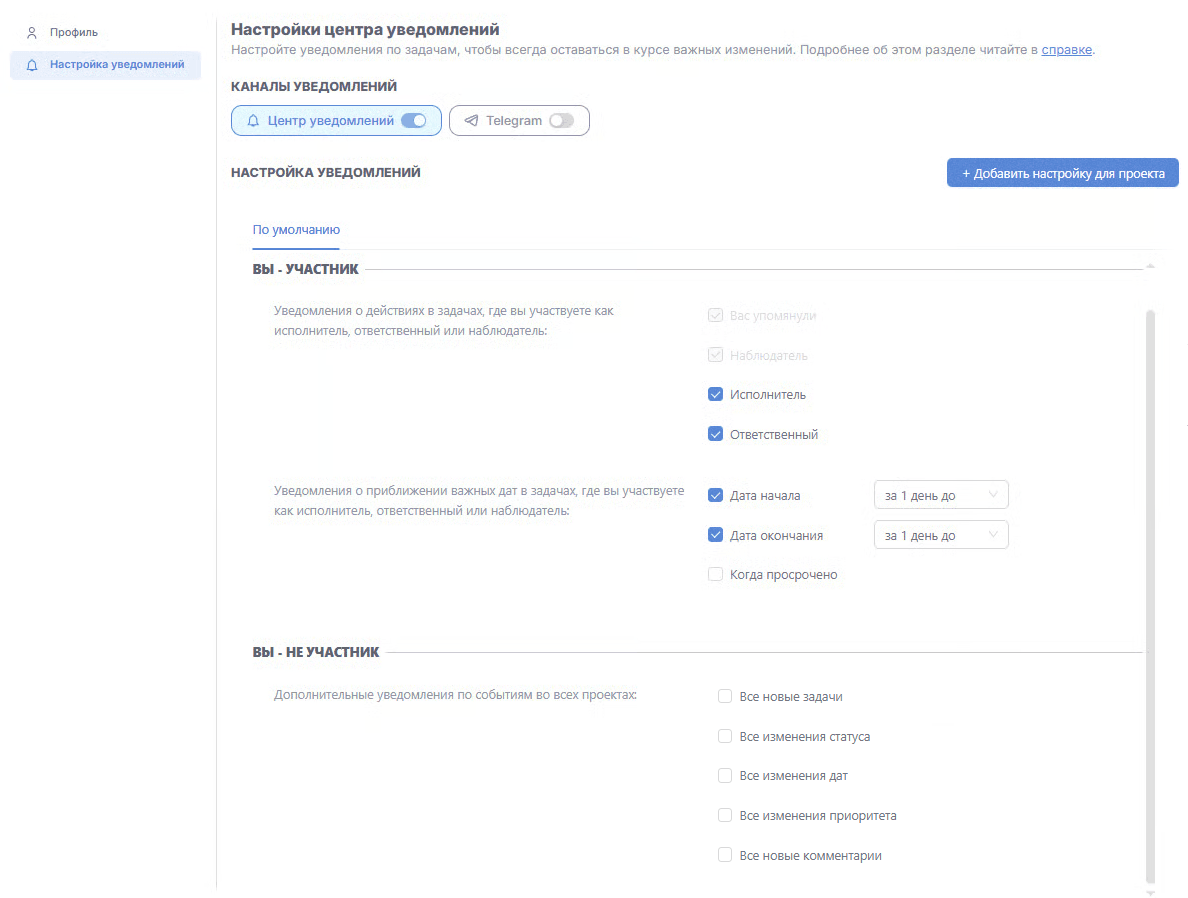Check Все изменения статуса option
Screen dimensions: 1188x898
725,737
